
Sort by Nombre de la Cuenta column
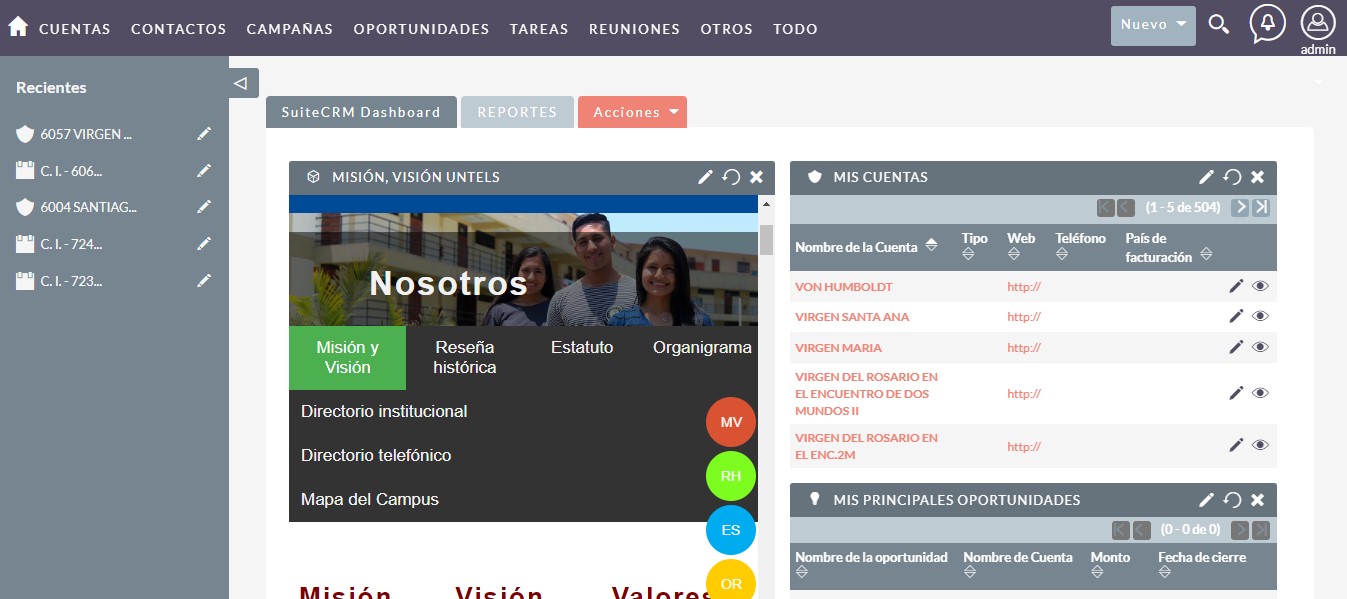[932, 245]
